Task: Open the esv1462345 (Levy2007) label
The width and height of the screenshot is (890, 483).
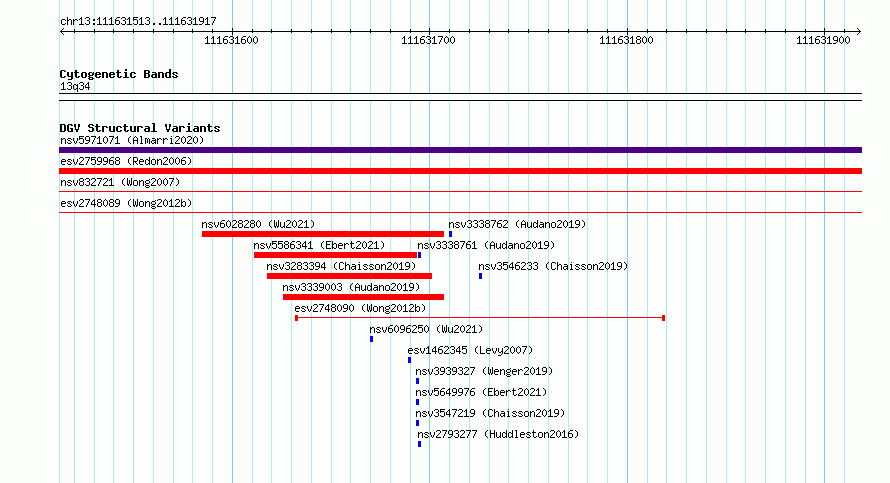Action: click(470, 350)
